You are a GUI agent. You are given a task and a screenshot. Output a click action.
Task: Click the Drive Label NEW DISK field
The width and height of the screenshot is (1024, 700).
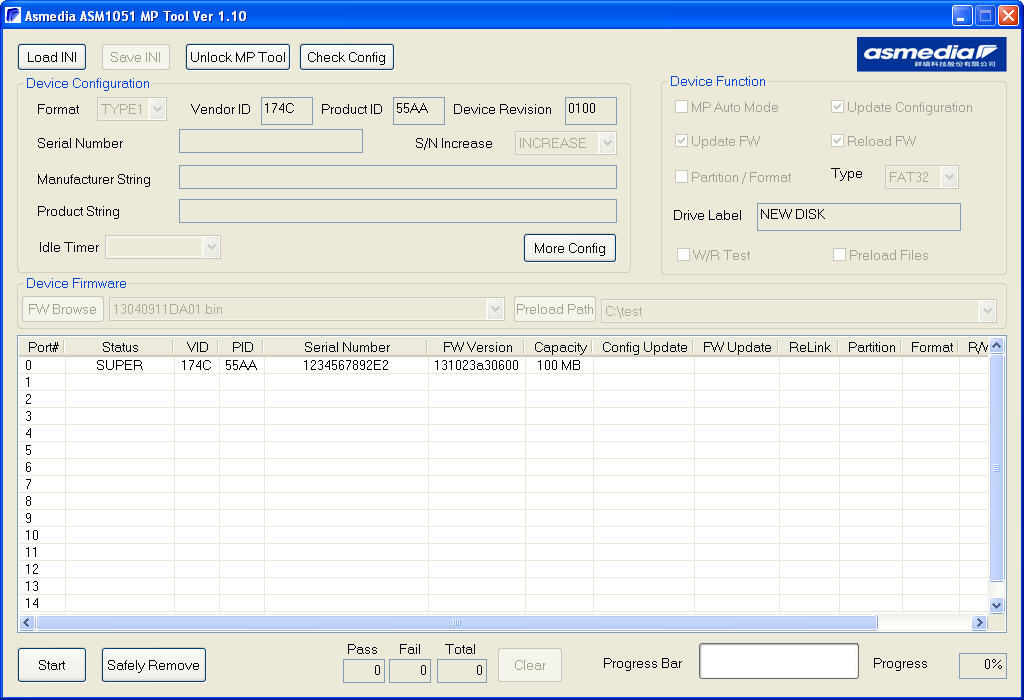point(859,217)
